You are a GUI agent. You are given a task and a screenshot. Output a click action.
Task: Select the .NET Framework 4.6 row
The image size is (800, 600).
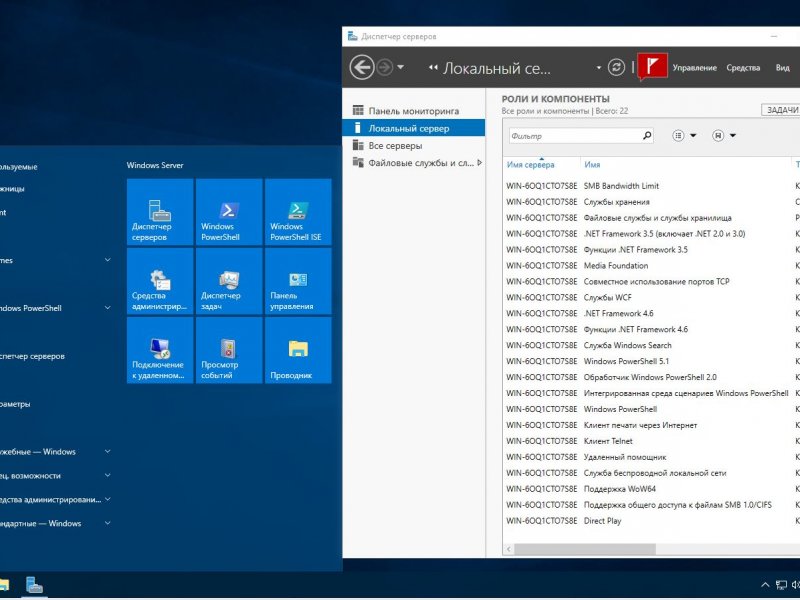click(651, 313)
